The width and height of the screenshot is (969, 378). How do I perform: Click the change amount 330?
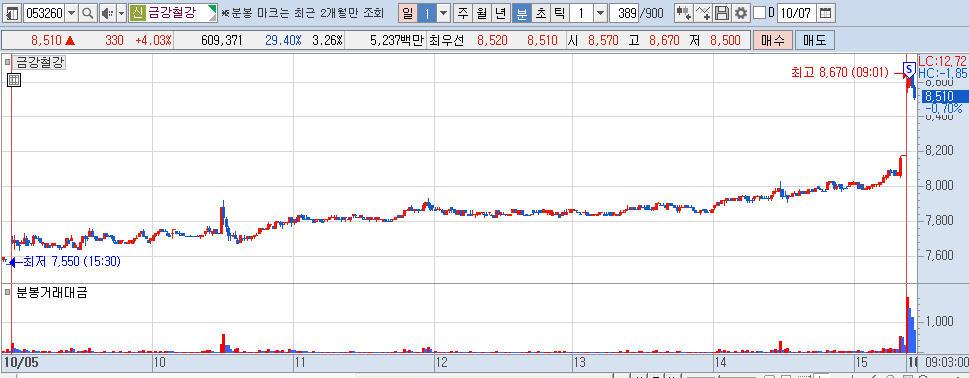click(x=114, y=41)
